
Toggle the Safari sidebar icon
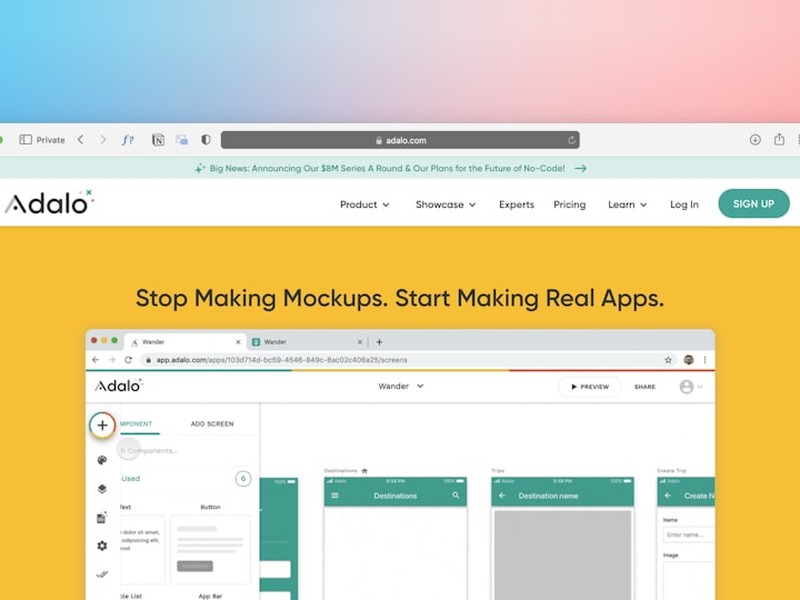[x=26, y=140]
